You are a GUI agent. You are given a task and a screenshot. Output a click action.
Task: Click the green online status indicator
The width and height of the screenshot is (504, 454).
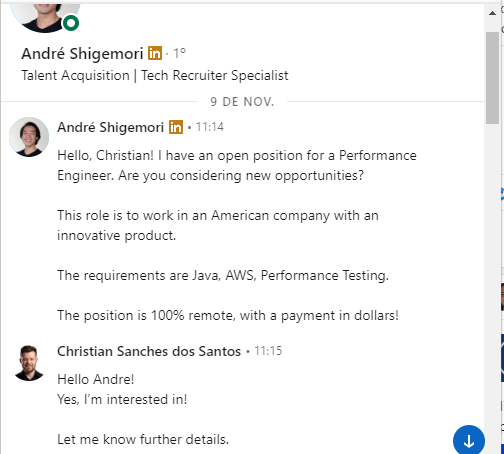coord(71,23)
